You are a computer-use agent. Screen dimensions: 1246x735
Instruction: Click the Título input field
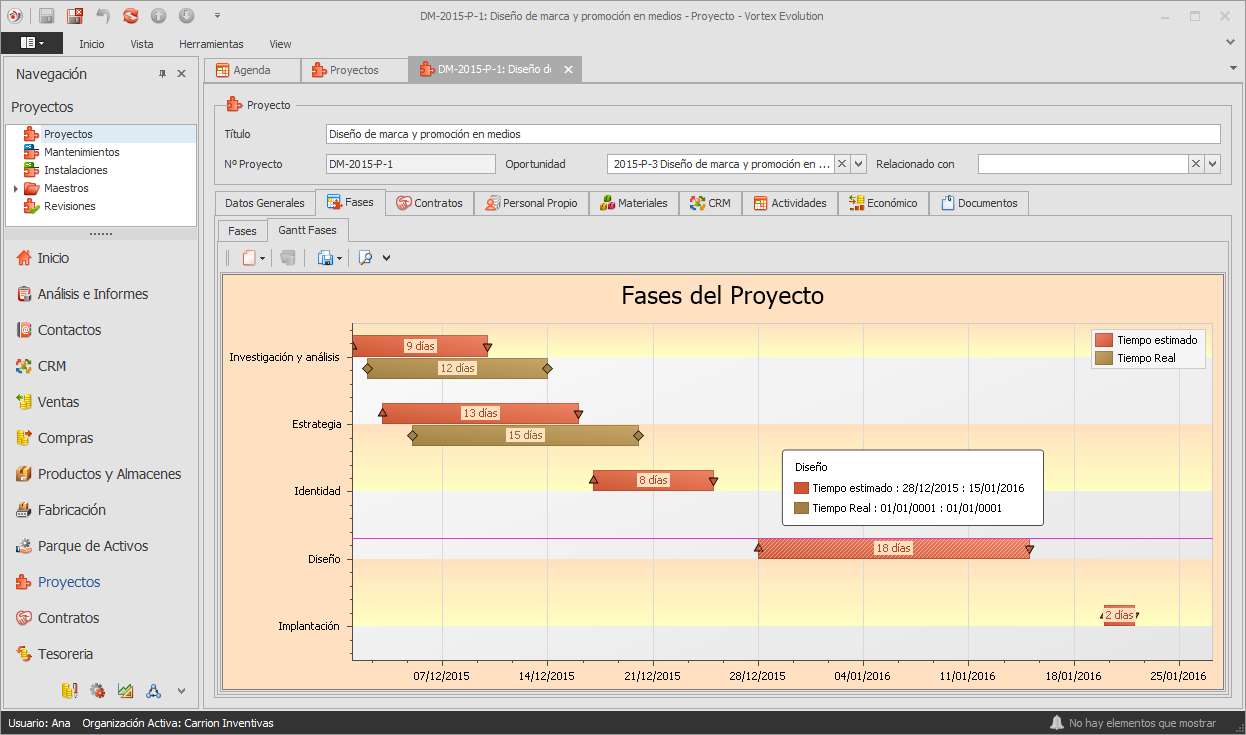(x=772, y=134)
